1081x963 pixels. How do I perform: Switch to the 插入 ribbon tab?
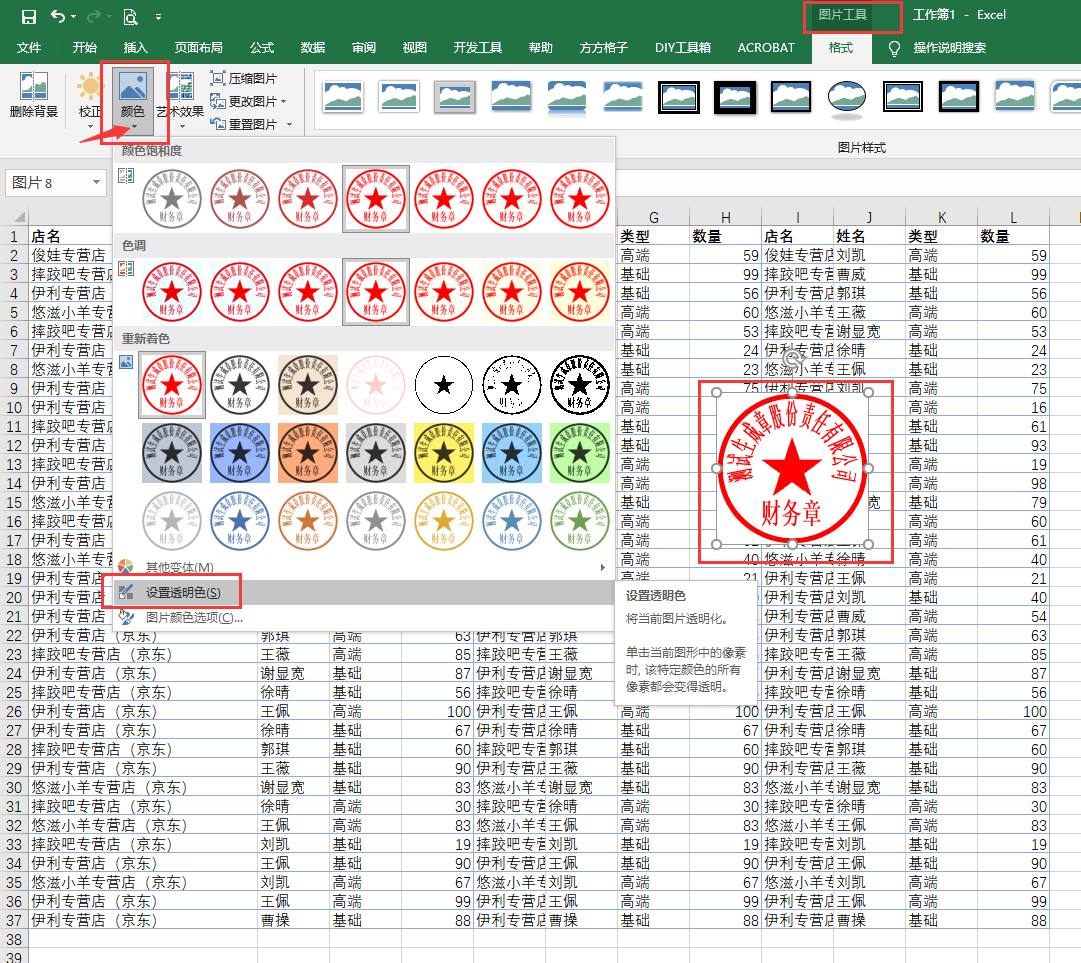(x=135, y=48)
